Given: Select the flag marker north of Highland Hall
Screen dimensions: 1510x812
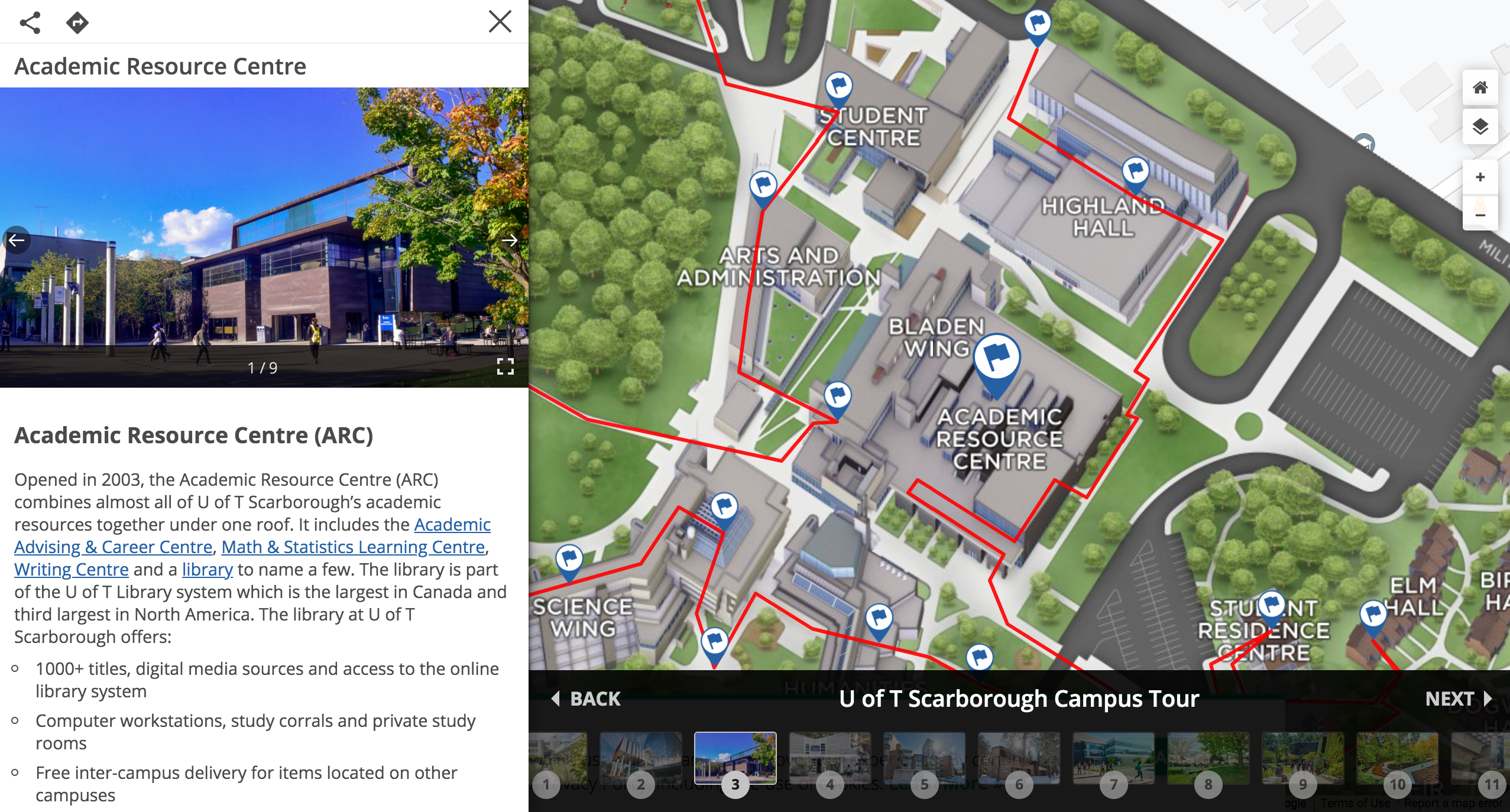Looking at the screenshot, I should [1037, 27].
